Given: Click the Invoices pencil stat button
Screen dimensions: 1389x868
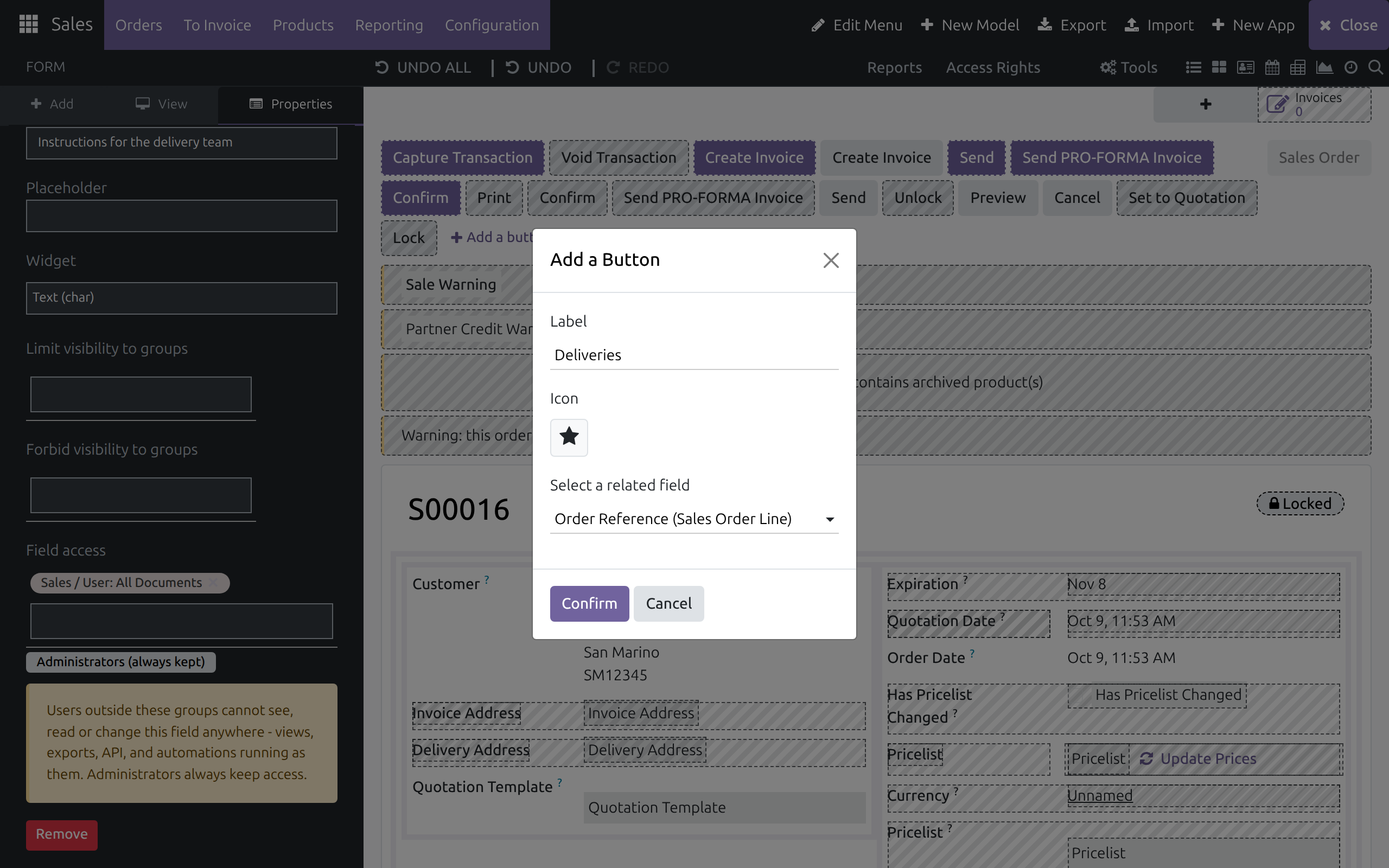Looking at the screenshot, I should tap(1314, 105).
